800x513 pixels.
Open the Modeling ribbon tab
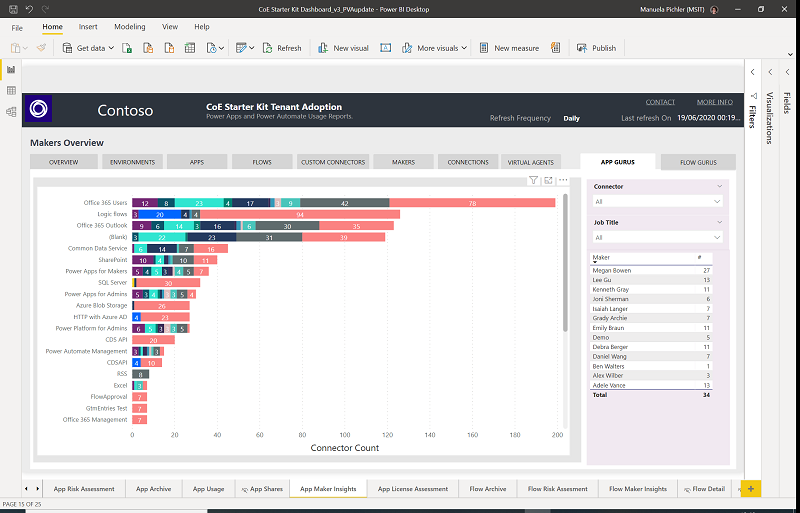coord(130,27)
